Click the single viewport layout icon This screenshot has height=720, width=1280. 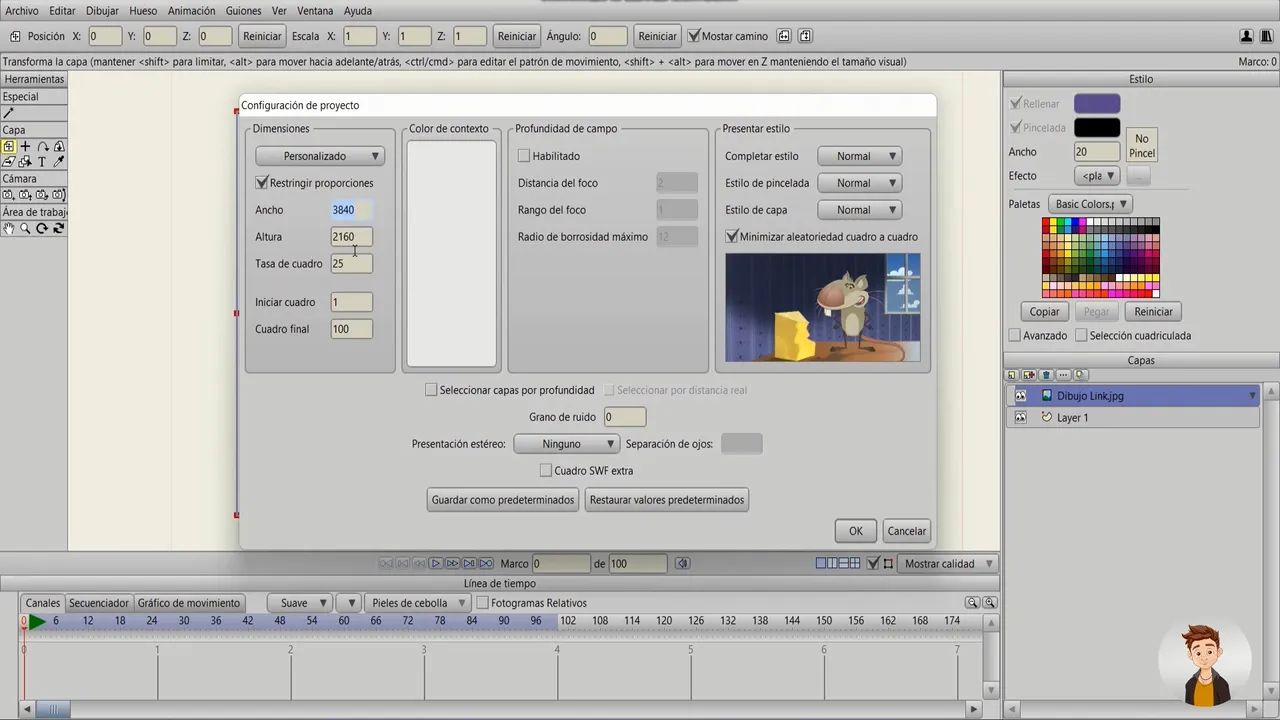click(821, 564)
